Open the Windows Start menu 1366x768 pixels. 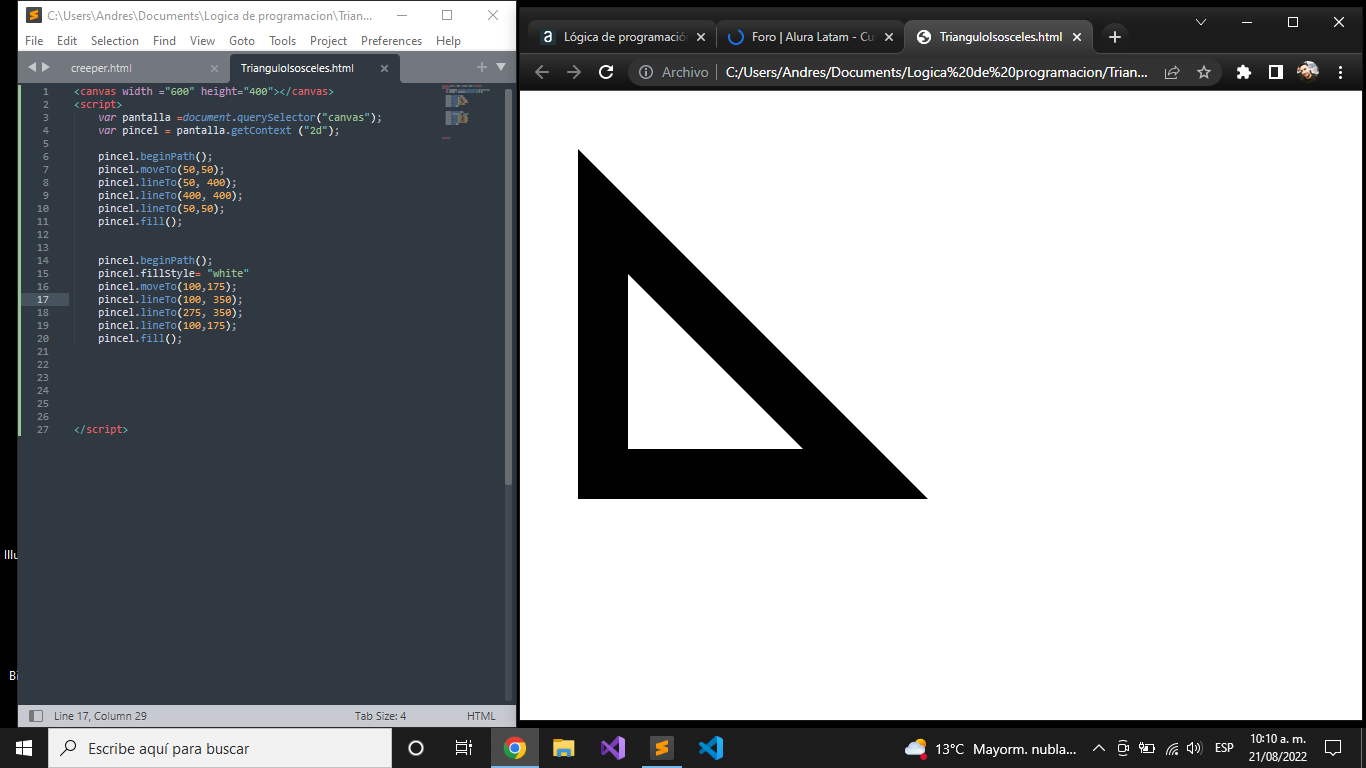[24, 748]
